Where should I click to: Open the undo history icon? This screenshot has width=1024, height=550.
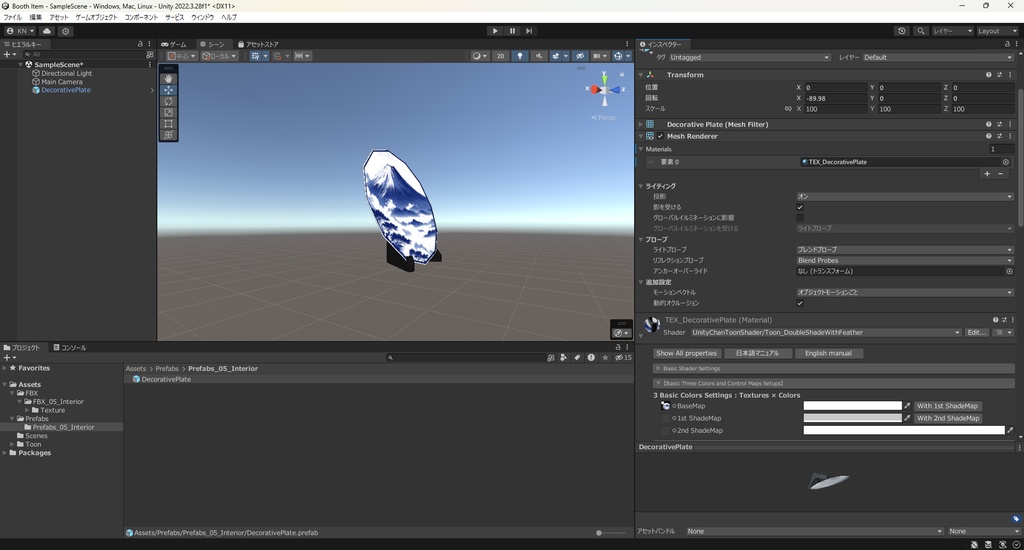[x=902, y=31]
